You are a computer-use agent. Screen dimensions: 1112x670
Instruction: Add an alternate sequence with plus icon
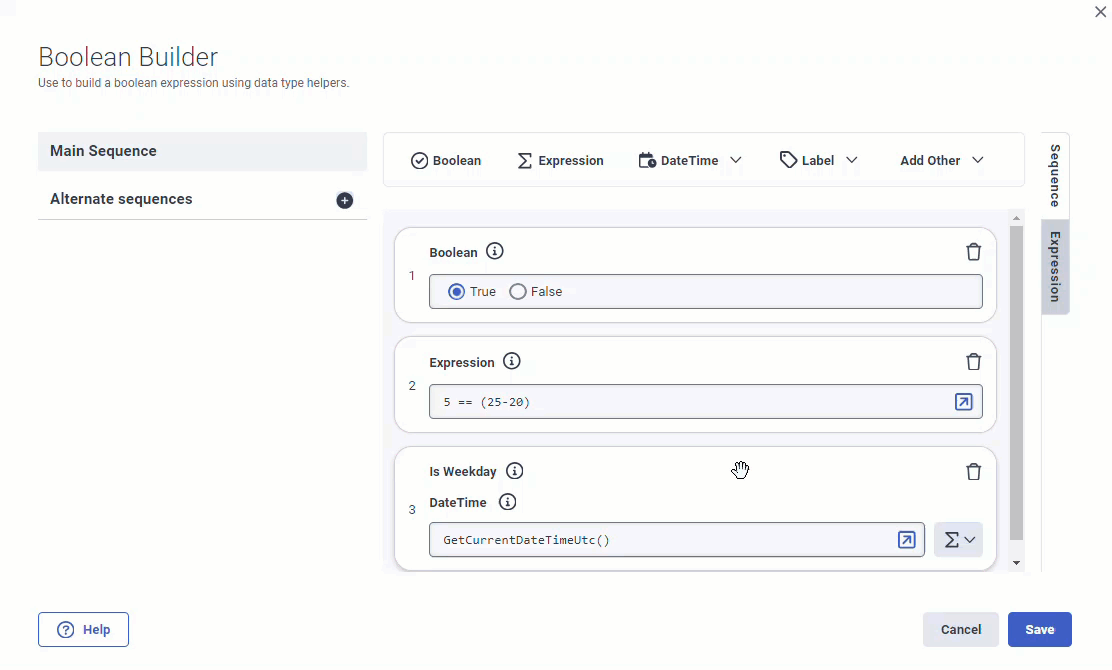[x=345, y=200]
